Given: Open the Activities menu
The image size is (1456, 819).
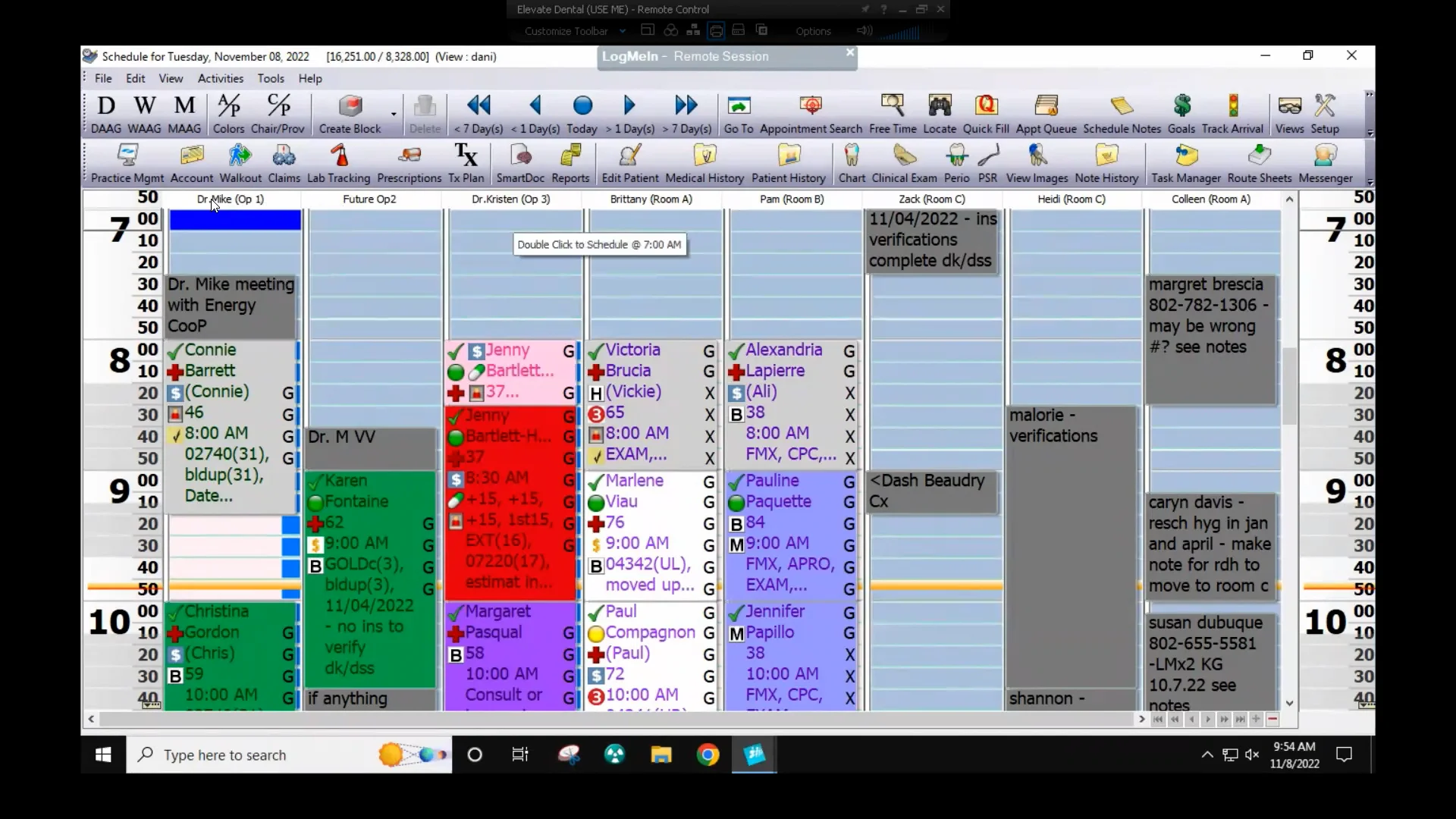Looking at the screenshot, I should [220, 78].
